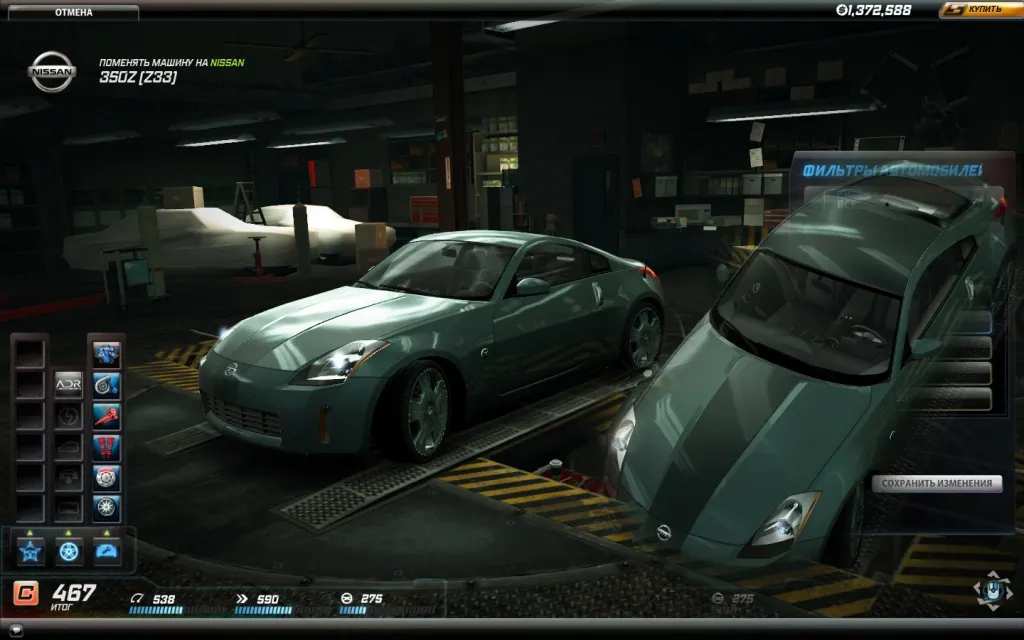The image size is (1024, 640).
Task: Click the 590 acceleration chevrons icon
Action: pos(242,598)
